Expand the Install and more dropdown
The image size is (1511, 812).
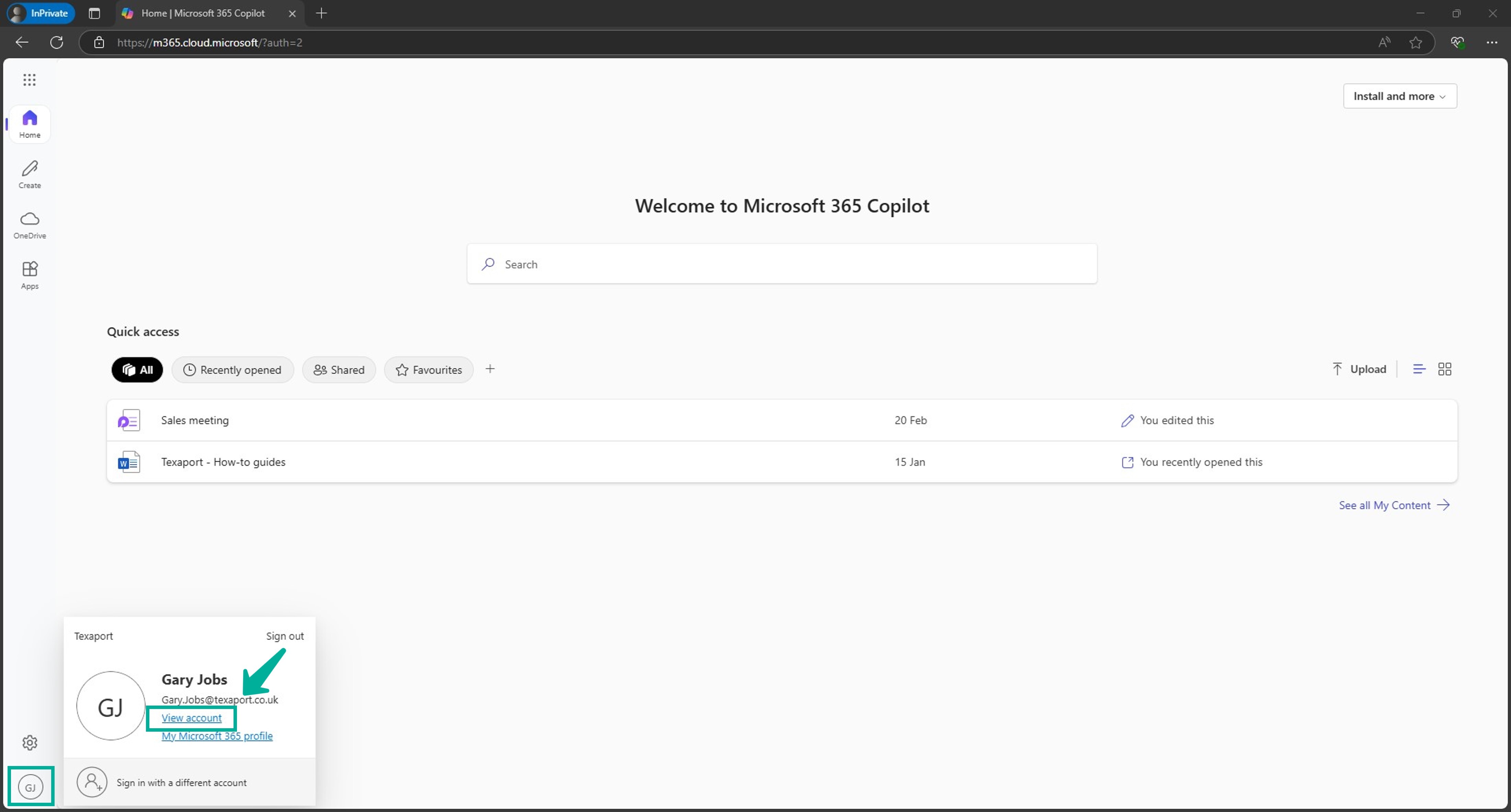[1399, 95]
